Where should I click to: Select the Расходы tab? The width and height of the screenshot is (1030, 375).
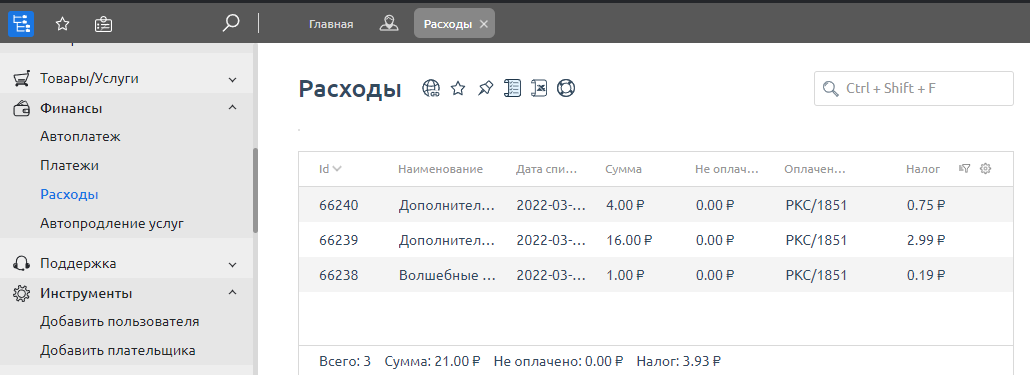454,24
